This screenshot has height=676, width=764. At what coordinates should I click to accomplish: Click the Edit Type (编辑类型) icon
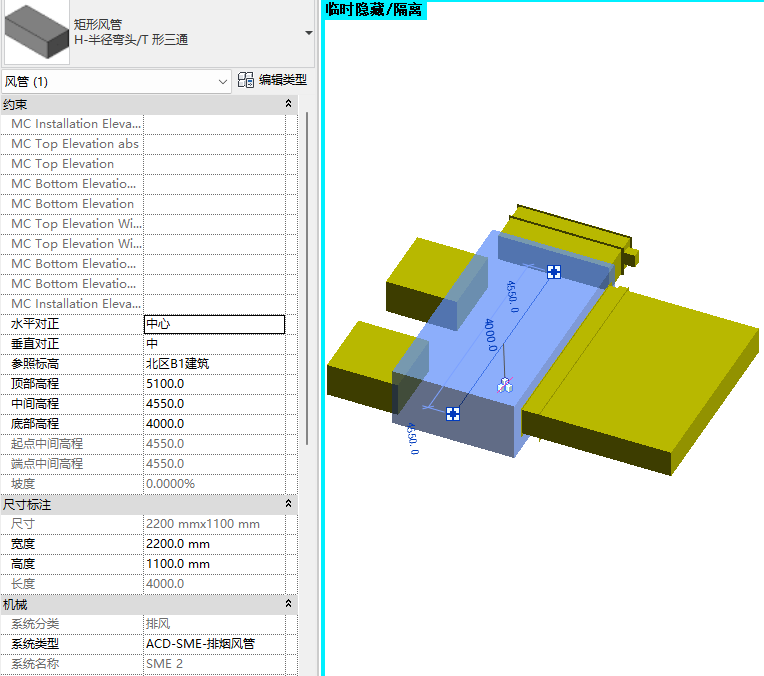246,80
